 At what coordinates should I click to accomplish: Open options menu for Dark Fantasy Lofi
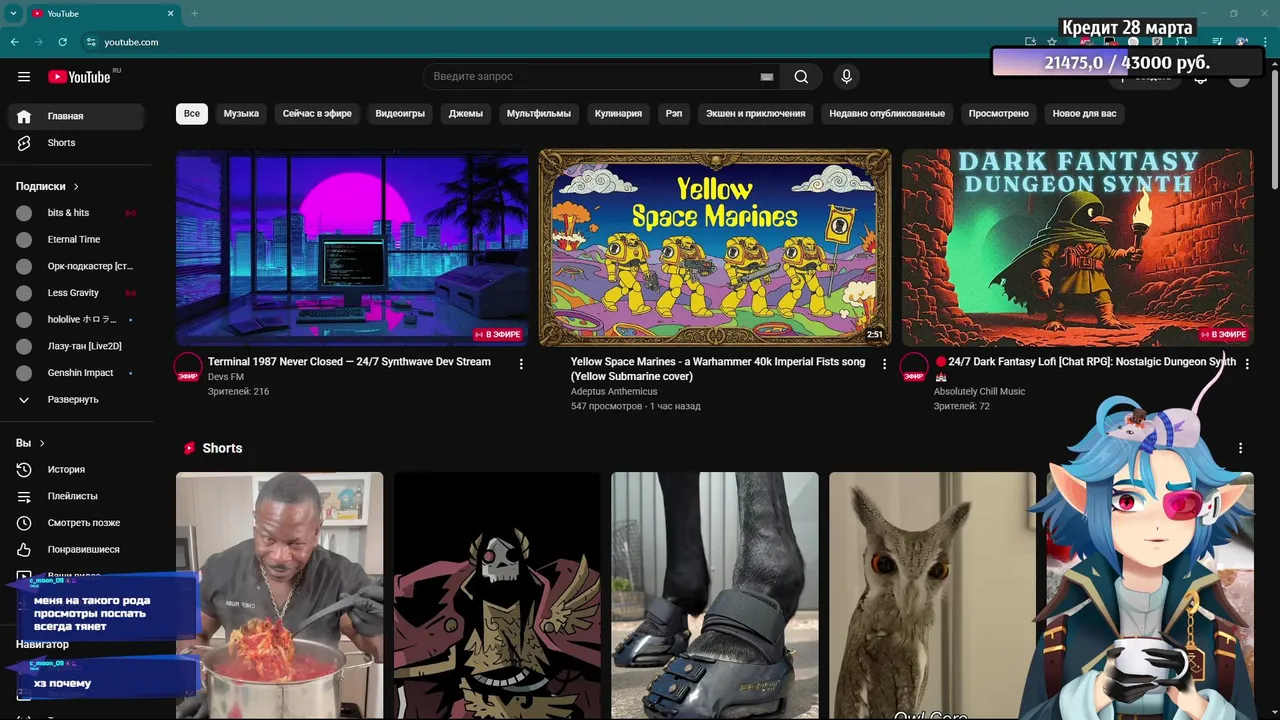pos(1247,364)
